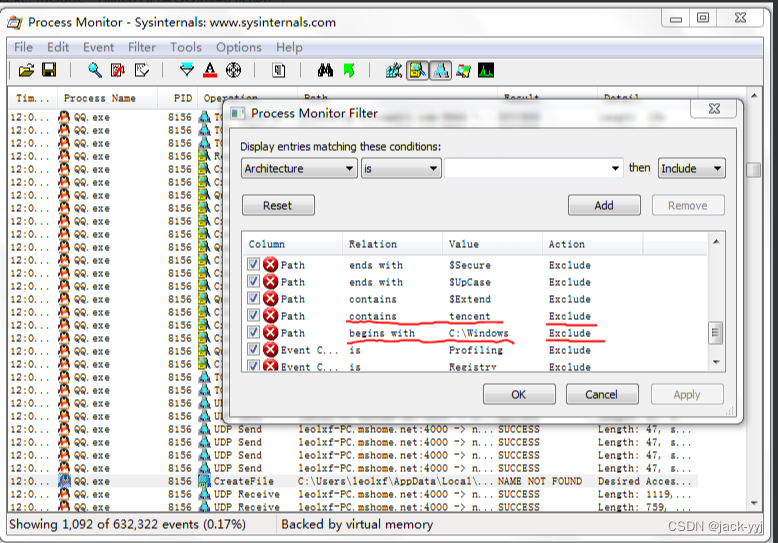Viewport: 778px width, 543px height.
Task: Open the Include action dropdown
Action: 691,168
